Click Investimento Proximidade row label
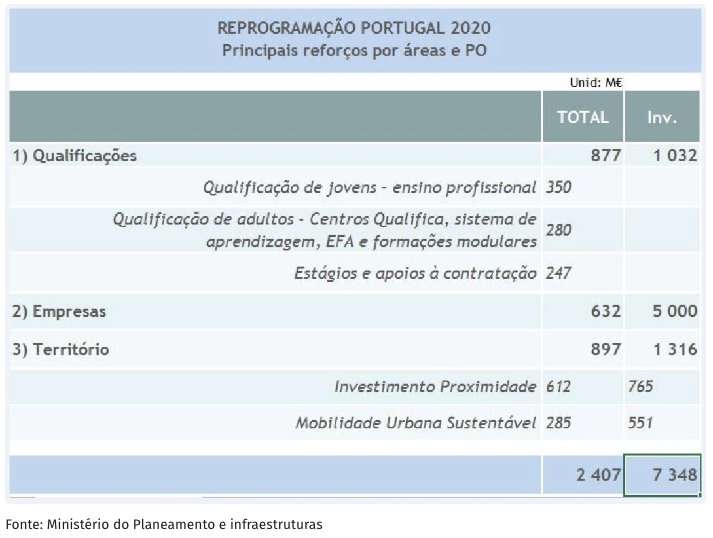Viewport: 713px width, 538px height. point(435,387)
